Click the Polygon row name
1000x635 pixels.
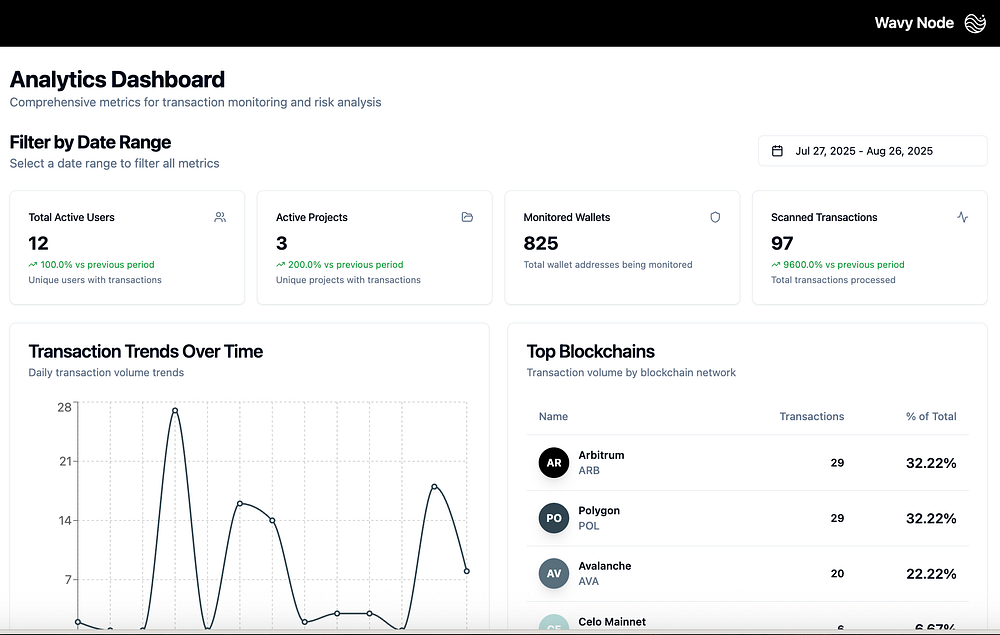coord(599,511)
